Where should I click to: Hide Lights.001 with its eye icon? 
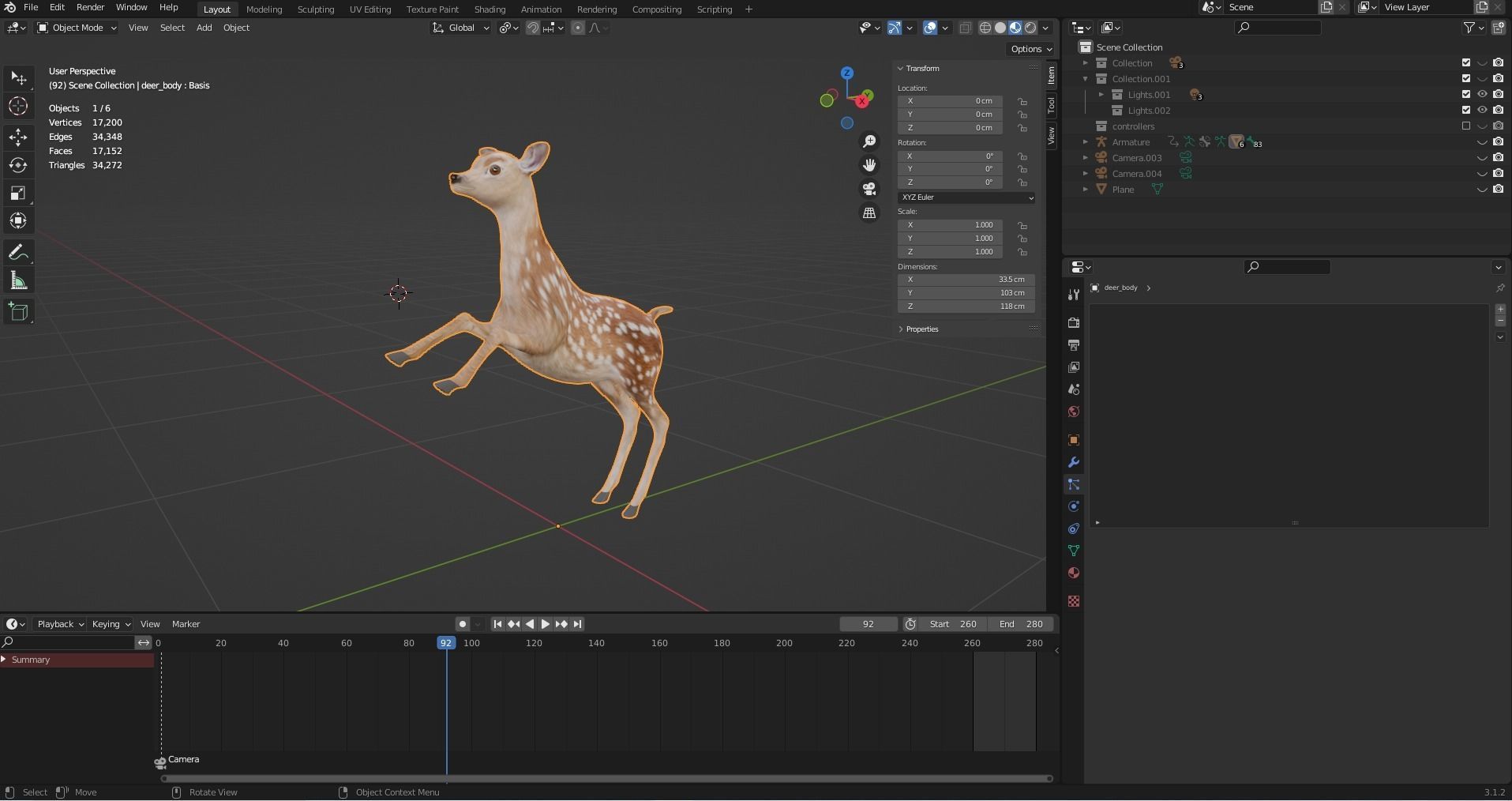[1482, 95]
